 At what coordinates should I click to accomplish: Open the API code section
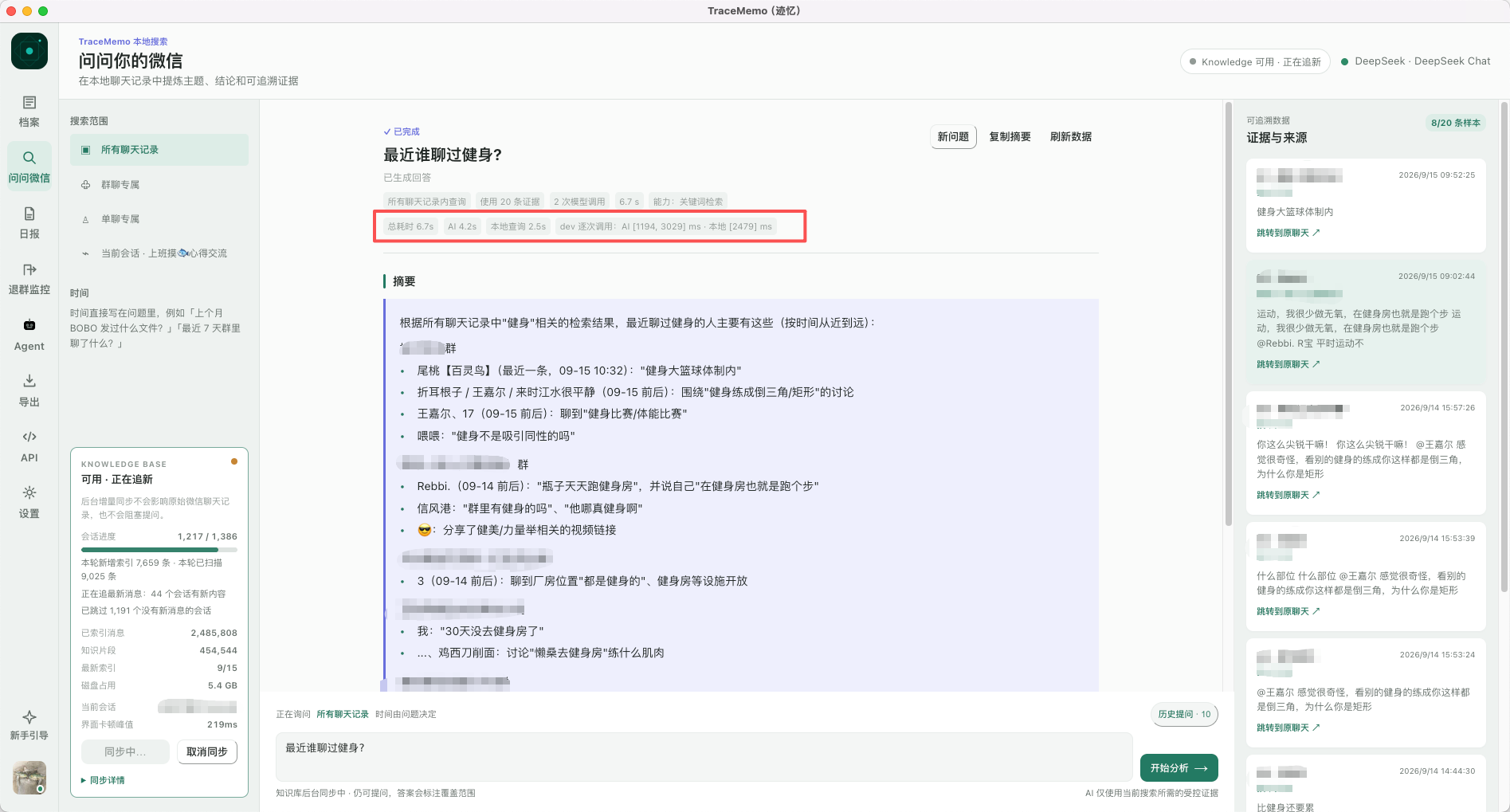tap(29, 445)
